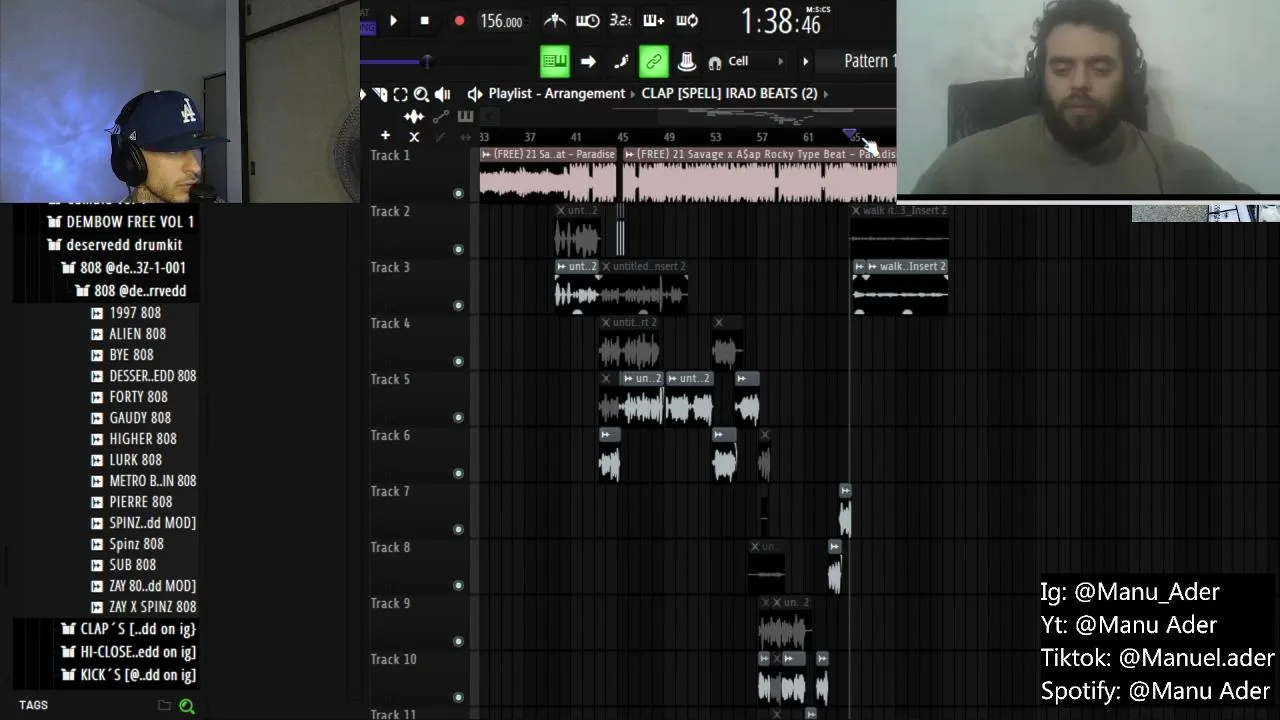
Task: Show automation clips icon
Action: (440, 116)
